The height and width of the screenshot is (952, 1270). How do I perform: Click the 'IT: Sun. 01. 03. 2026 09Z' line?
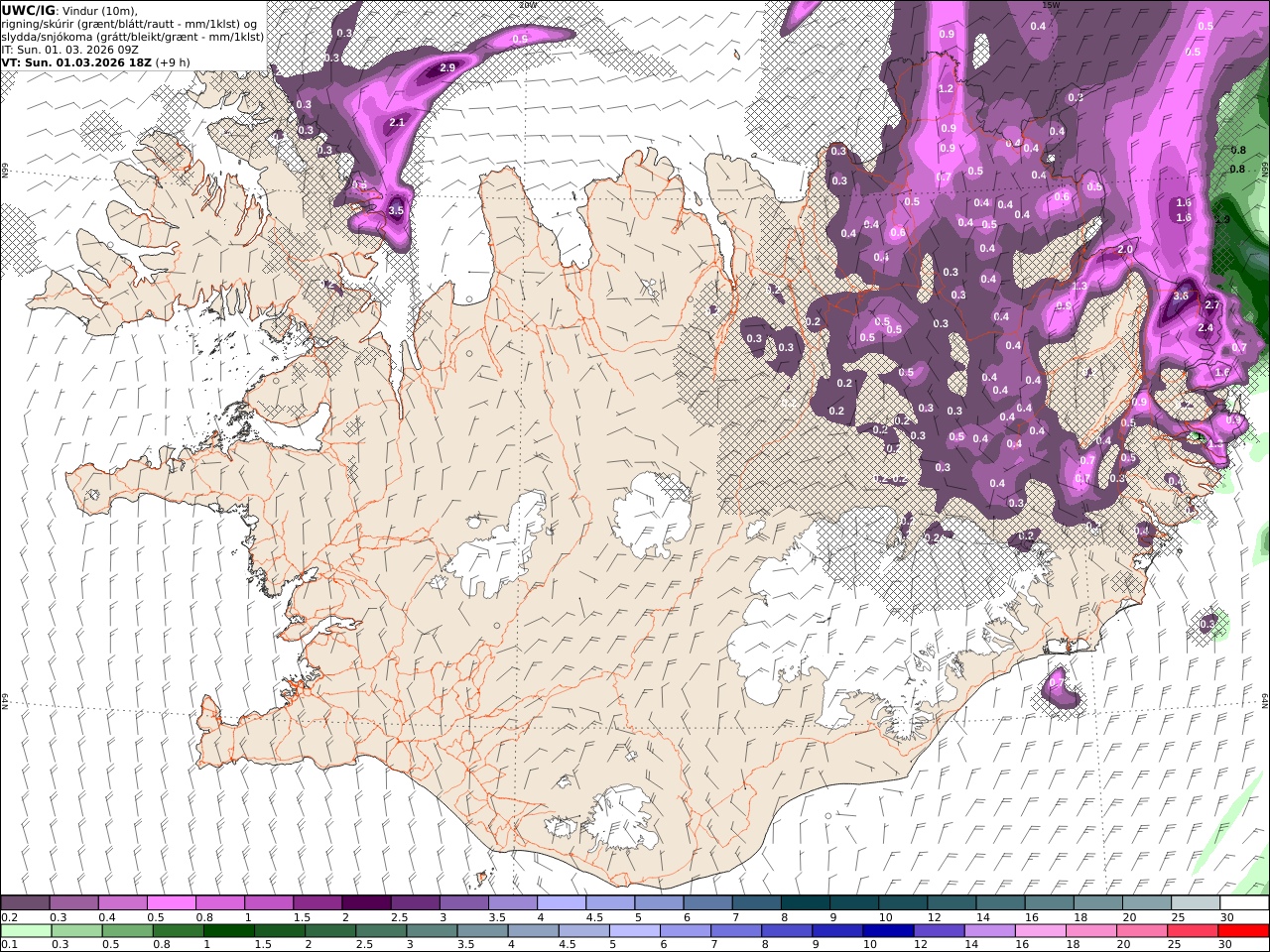[x=69, y=49]
